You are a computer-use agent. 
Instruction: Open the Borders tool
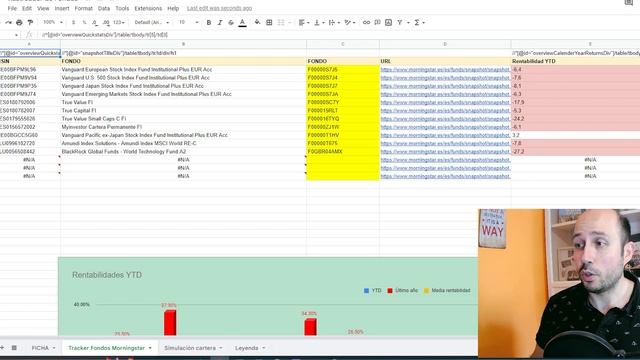269,22
